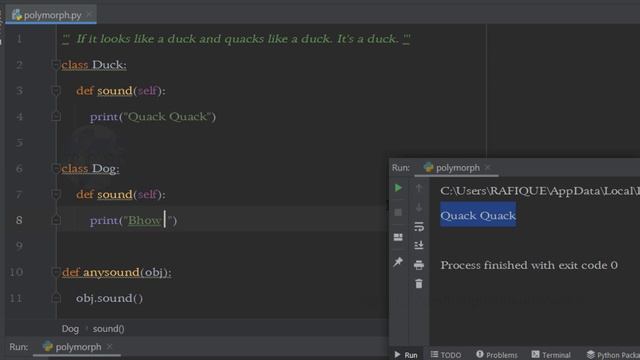Click the C:\Users\RAFIQUE path output line
The height and width of the screenshot is (360, 640).
click(540, 191)
